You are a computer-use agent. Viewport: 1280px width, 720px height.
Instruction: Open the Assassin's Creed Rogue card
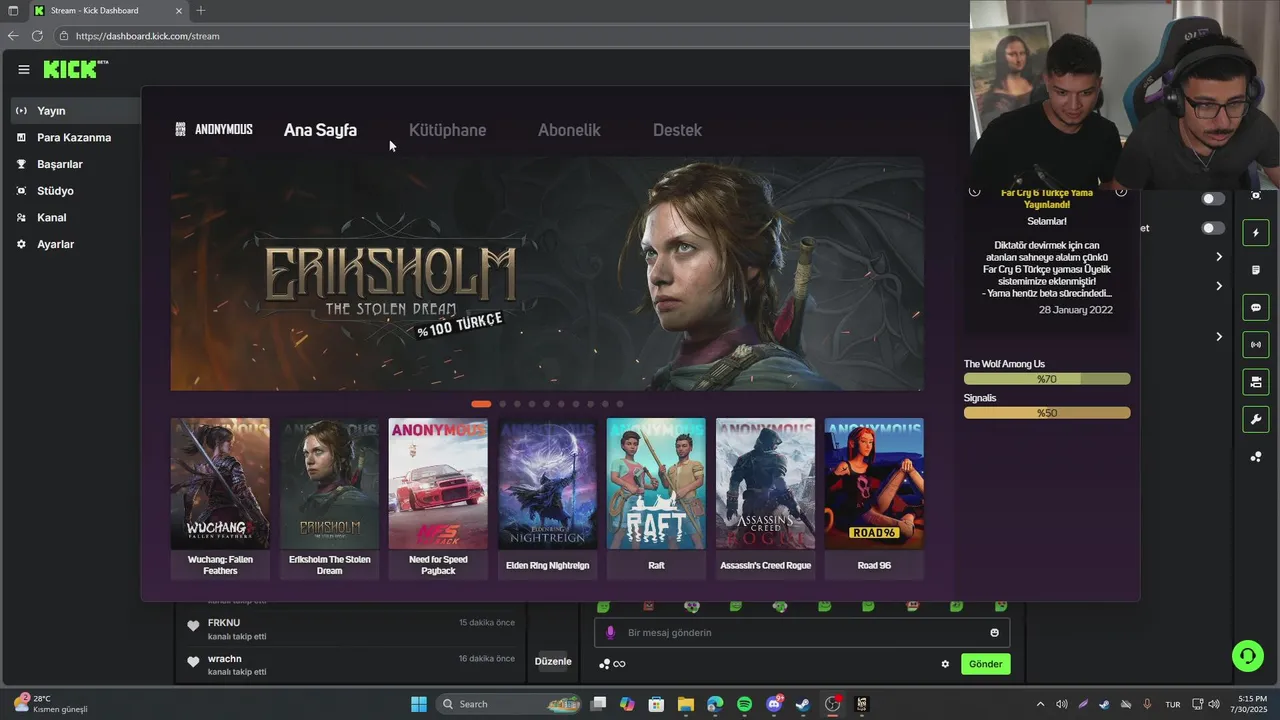point(765,498)
